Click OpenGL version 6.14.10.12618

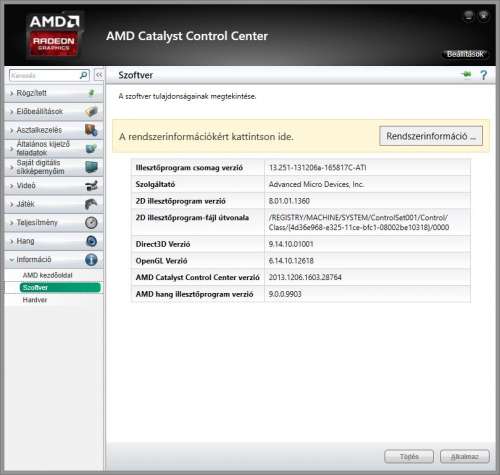[x=291, y=261]
